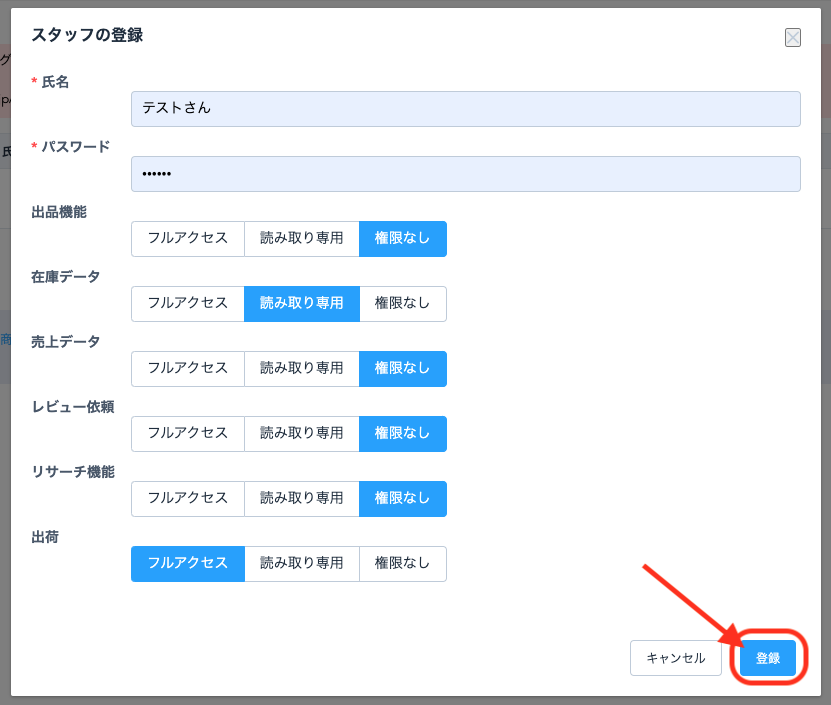Click the 出荷 label
This screenshot has height=705, width=831.
tap(45, 537)
